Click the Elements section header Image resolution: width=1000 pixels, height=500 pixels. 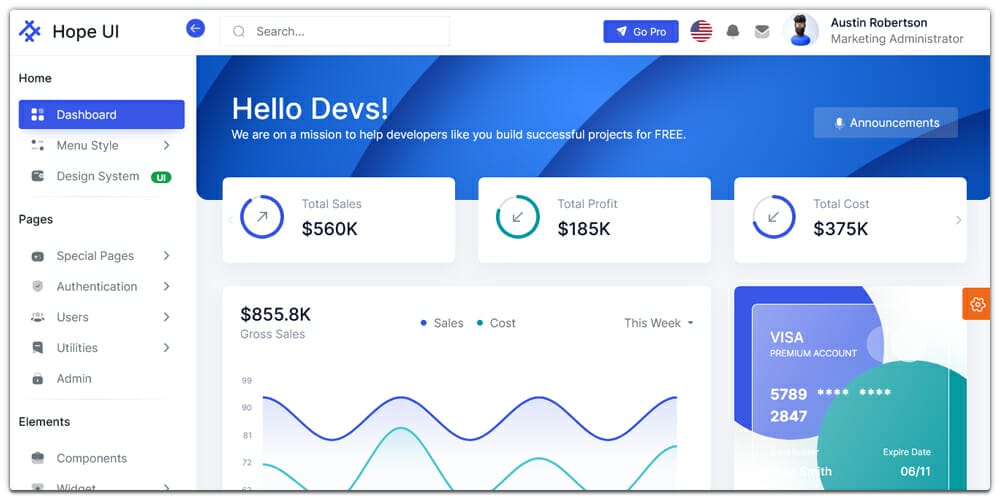pos(44,422)
